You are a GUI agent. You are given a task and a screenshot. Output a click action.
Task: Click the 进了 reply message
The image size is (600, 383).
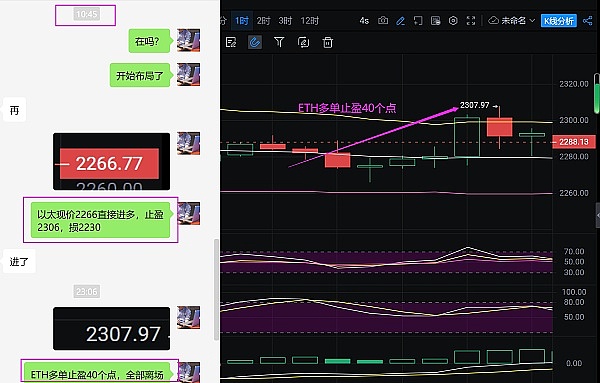coord(19,261)
